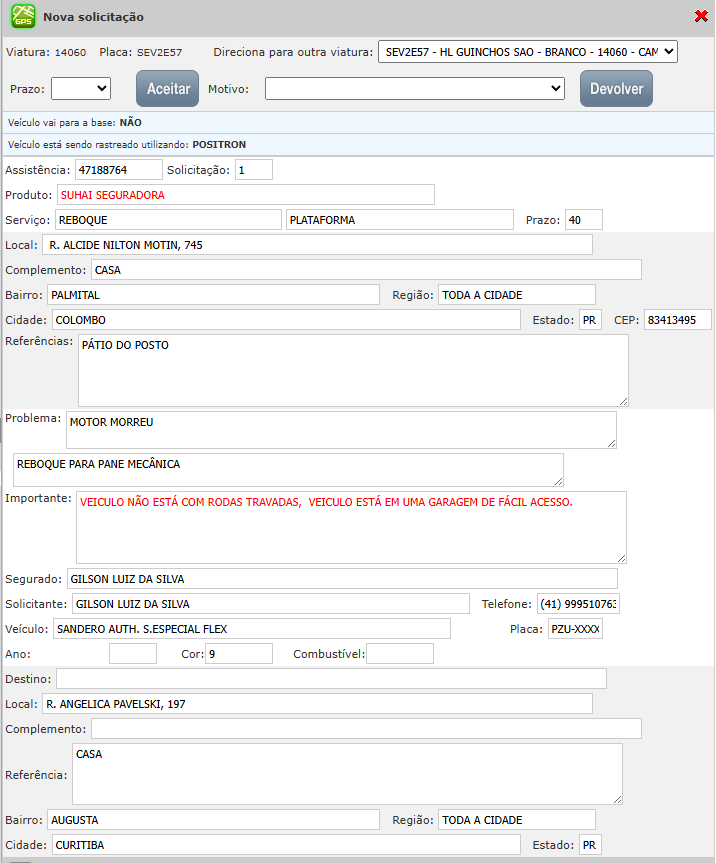
Task: Click the green GPS icon in title bar
Action: 24,17
